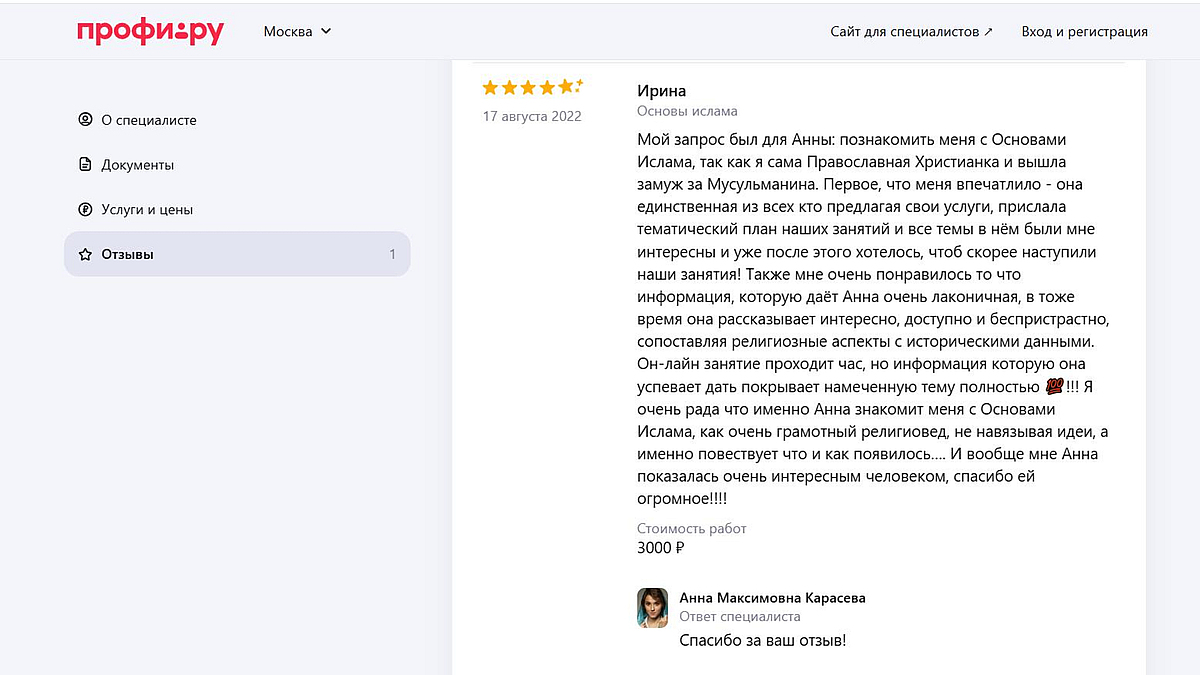Open the Москва city dropdown
This screenshot has height=675, width=1200.
click(288, 31)
